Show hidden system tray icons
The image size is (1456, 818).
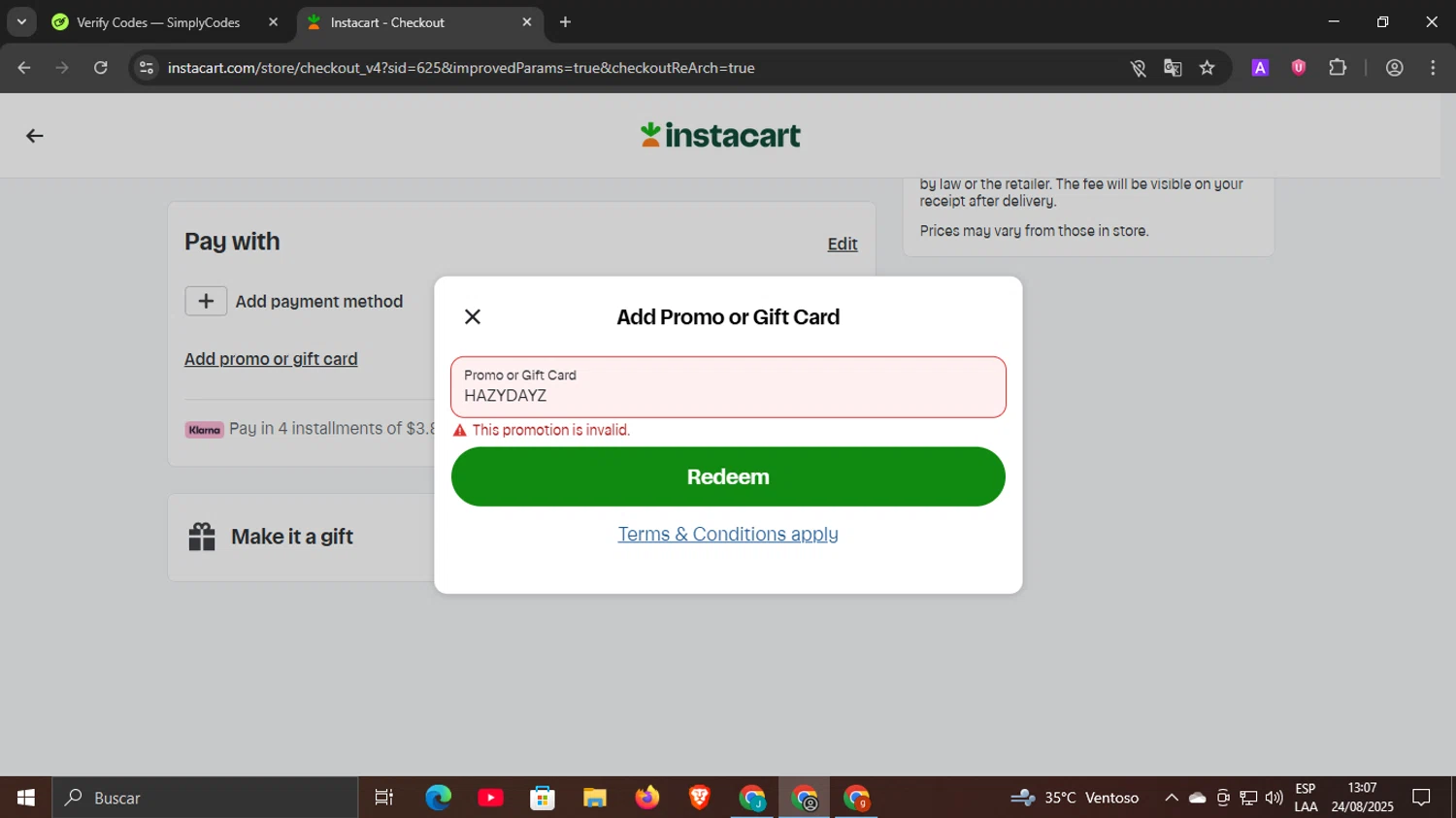point(1172,798)
